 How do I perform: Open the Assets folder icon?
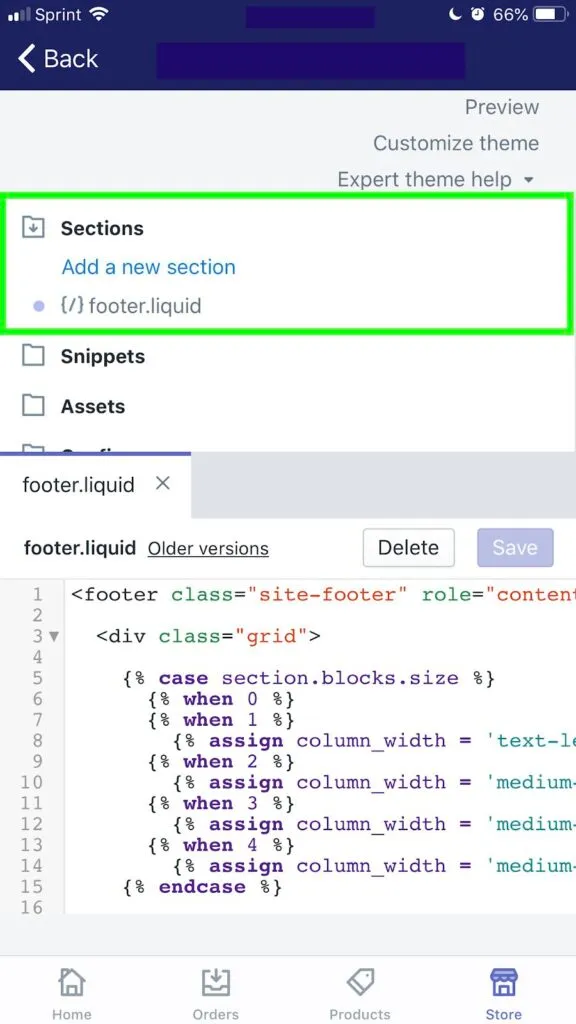point(33,406)
